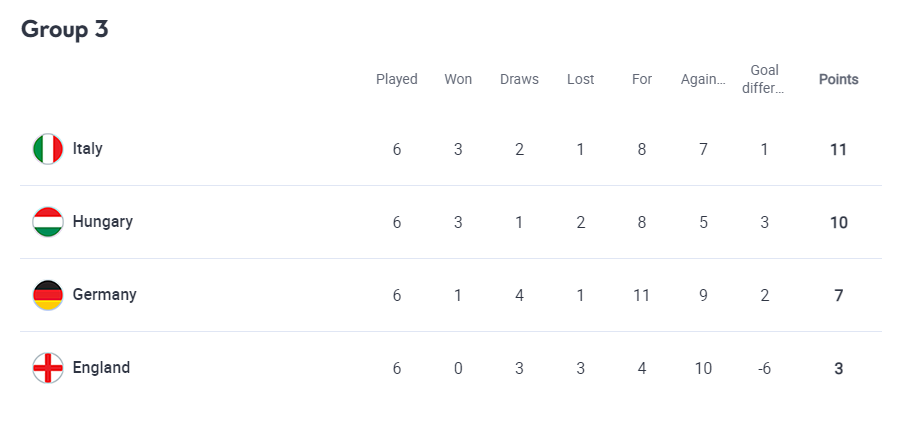This screenshot has height=424, width=900.
Task: Click the Played column header
Action: tap(397, 79)
